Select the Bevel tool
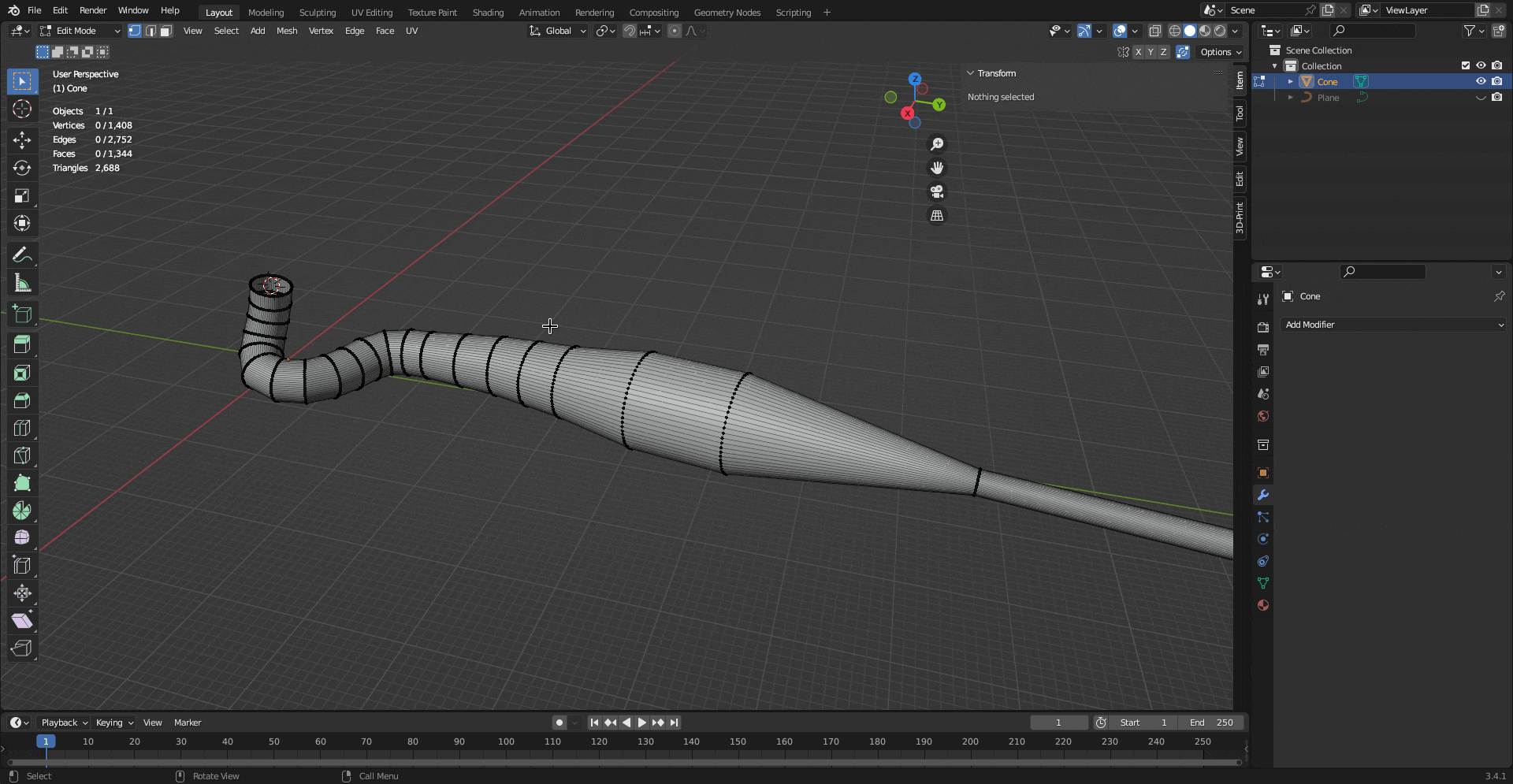 coord(22,401)
